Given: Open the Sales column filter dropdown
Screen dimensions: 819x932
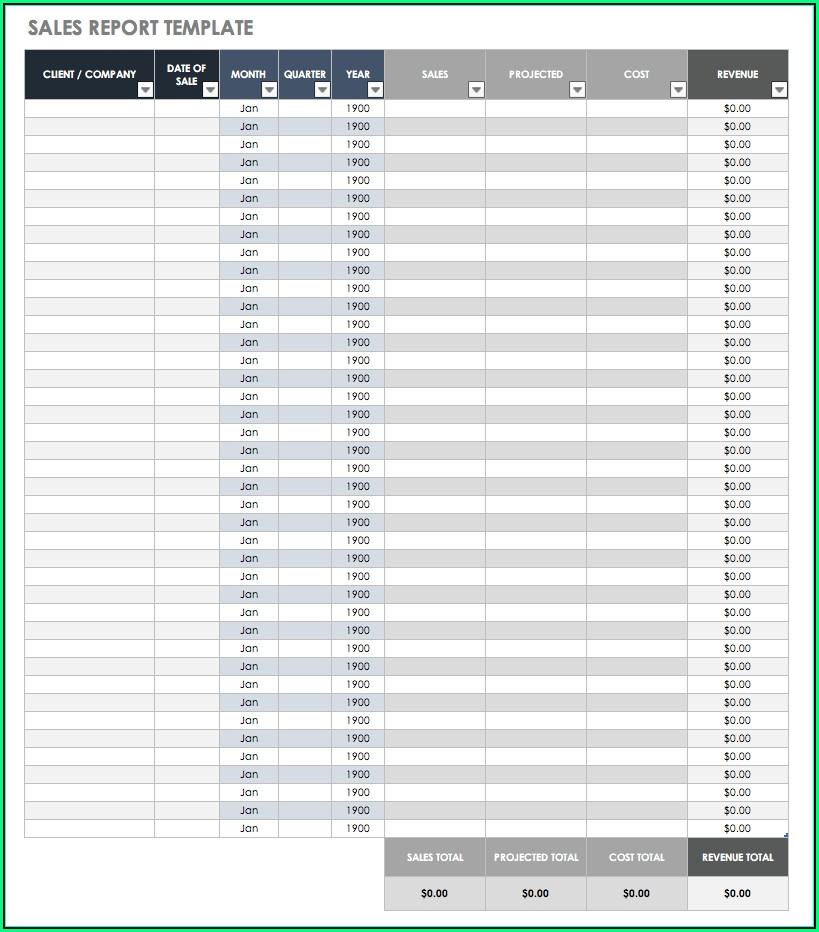Looking at the screenshot, I should coord(476,90).
